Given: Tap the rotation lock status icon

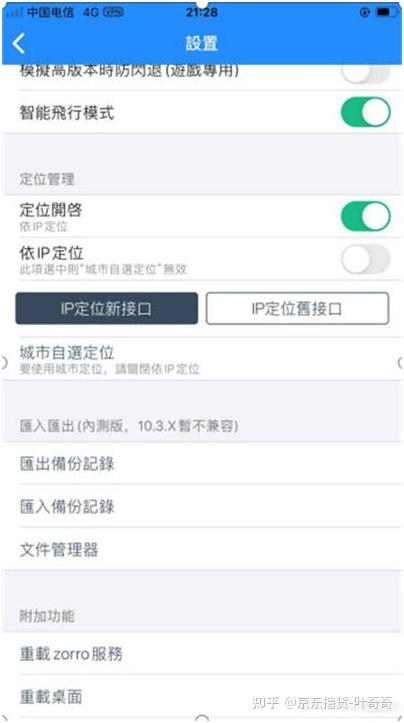Looking at the screenshot, I should coord(364,12).
